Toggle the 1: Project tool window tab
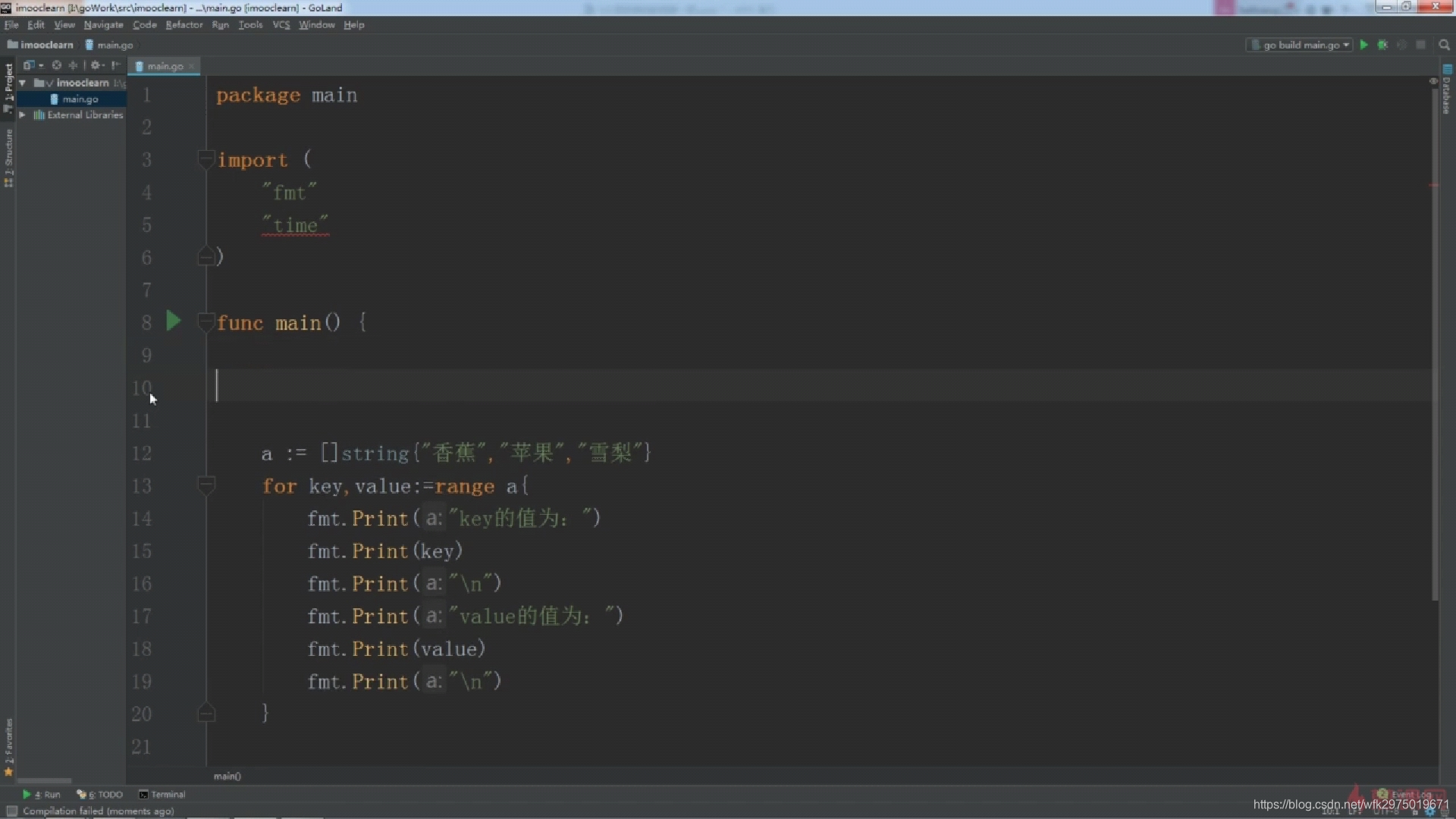The image size is (1456, 819). pyautogui.click(x=8, y=88)
